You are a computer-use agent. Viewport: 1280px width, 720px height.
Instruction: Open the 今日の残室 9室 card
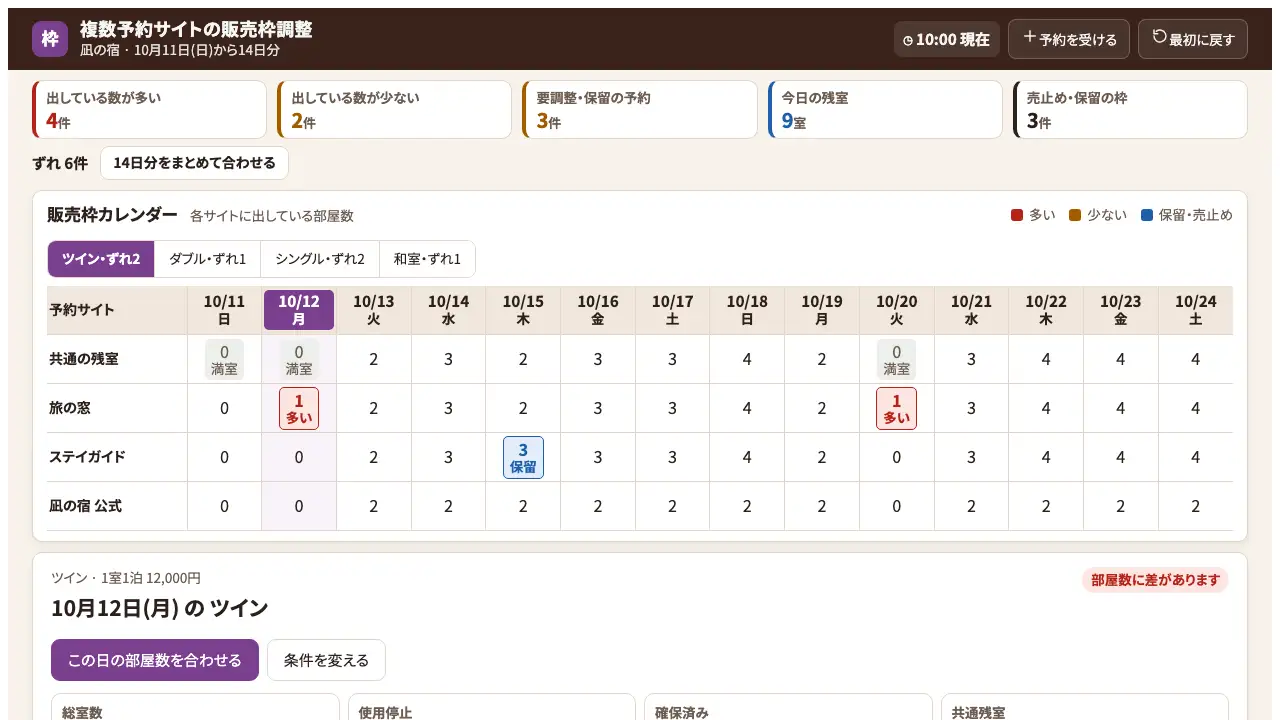[x=885, y=109]
